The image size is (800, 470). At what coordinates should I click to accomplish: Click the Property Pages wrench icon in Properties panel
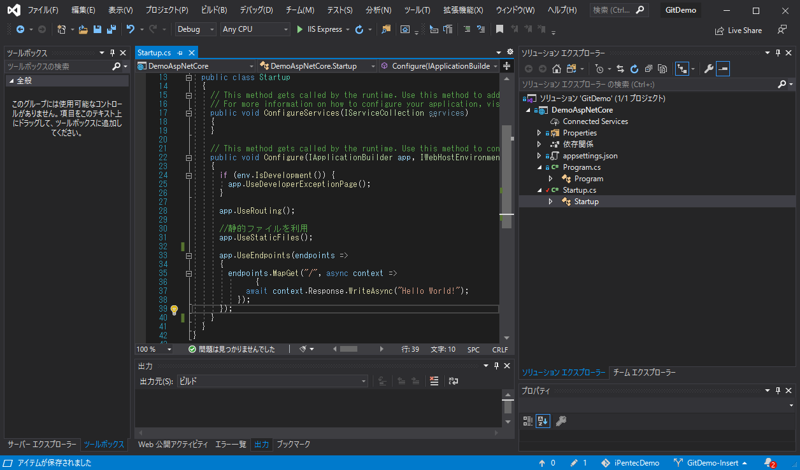[x=561, y=421]
